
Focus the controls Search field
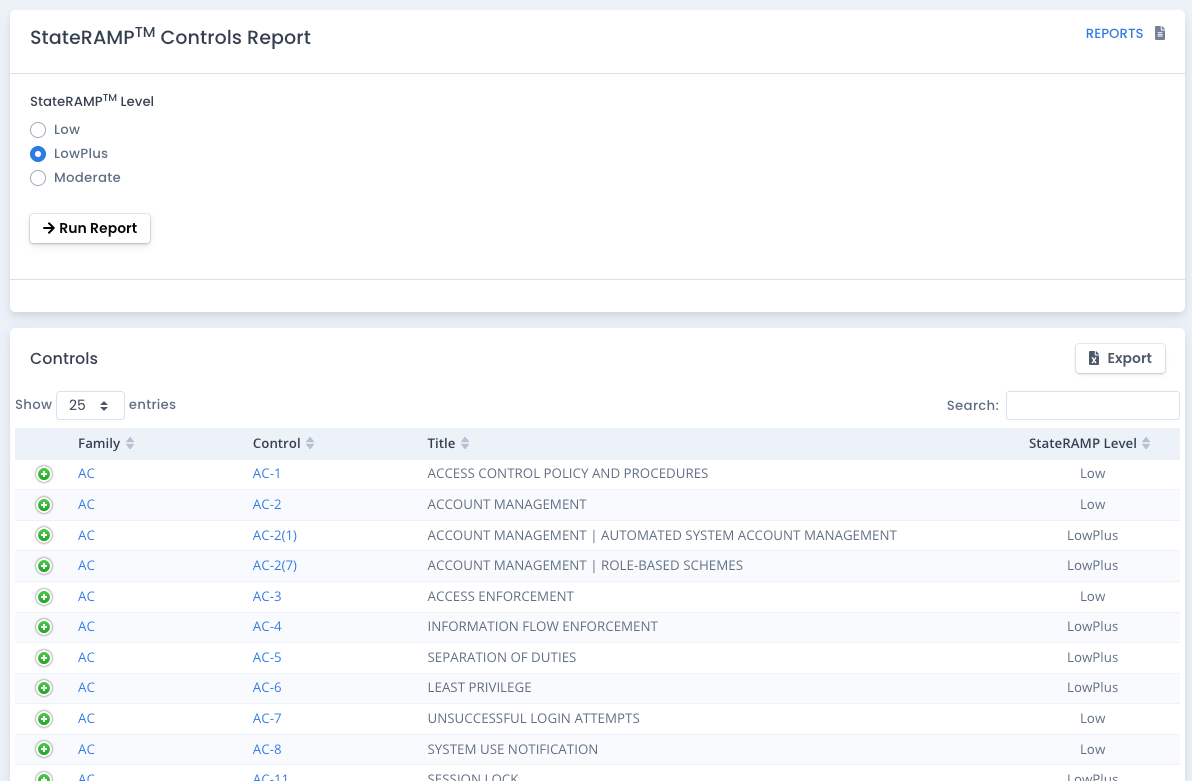pos(1092,405)
